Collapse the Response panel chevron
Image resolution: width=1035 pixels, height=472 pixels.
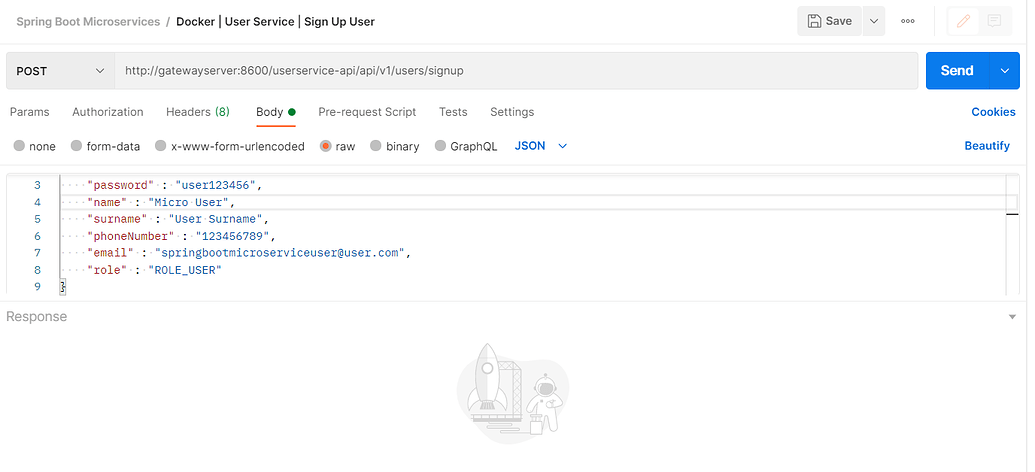(1012, 317)
